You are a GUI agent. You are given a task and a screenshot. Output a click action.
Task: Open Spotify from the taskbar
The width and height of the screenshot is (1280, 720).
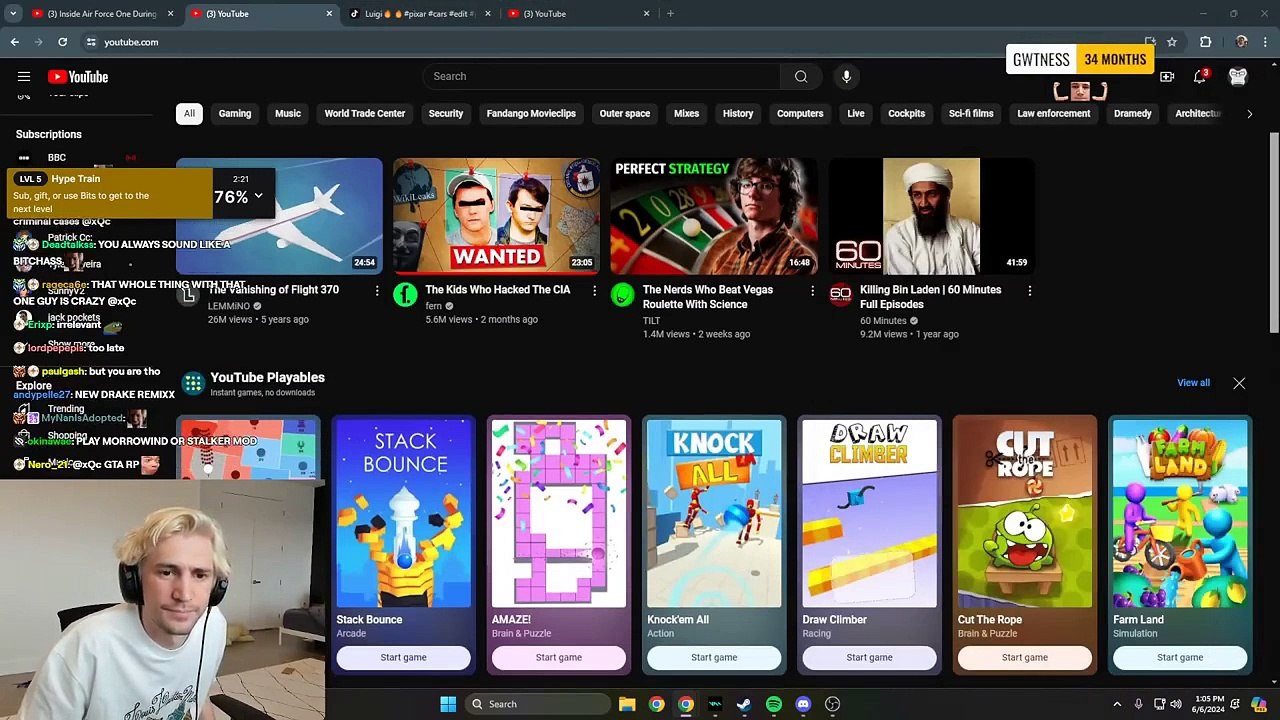coord(774,704)
